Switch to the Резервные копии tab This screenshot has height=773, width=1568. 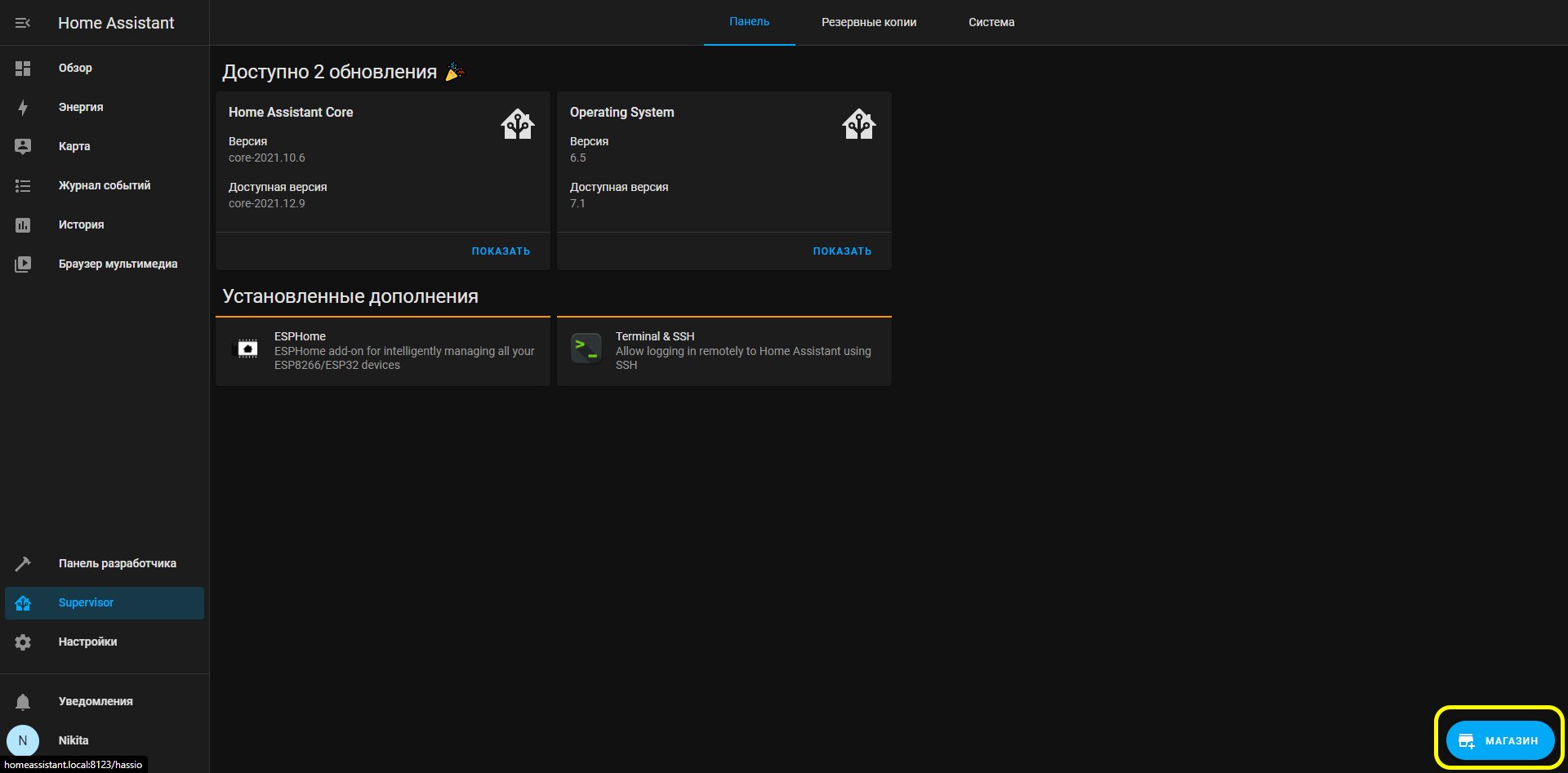pyautogui.click(x=869, y=22)
